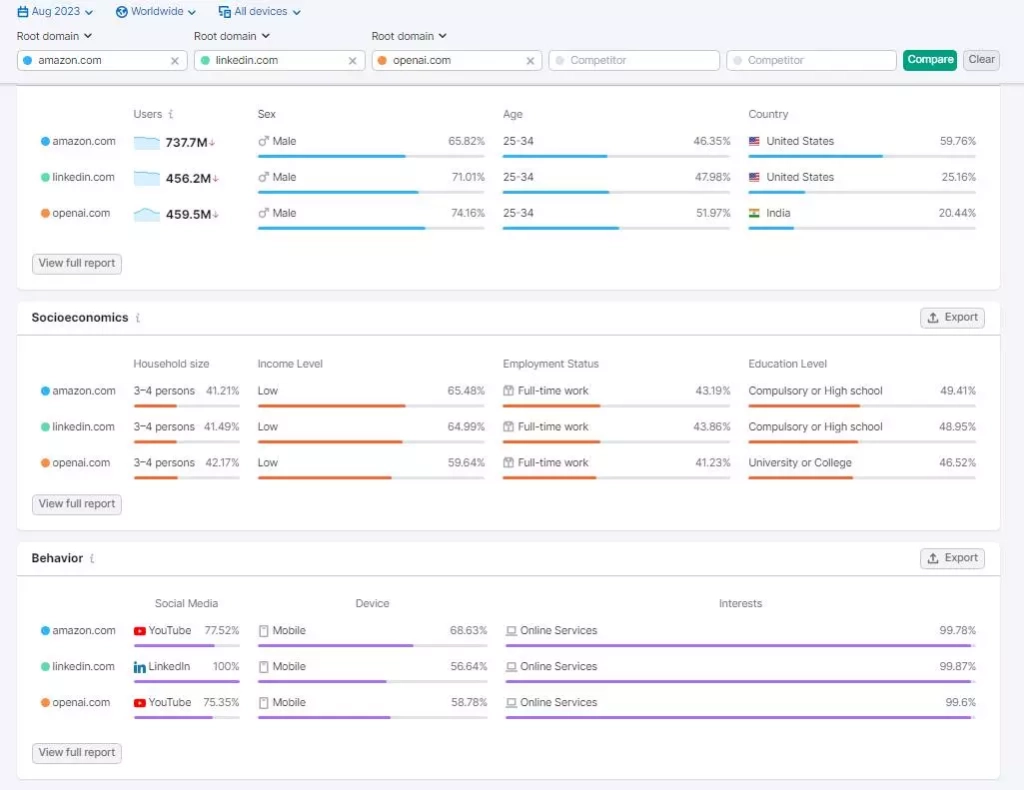The height and width of the screenshot is (790, 1024).
Task: Expand Root domain selector above linkedin.com
Action: click(x=232, y=36)
